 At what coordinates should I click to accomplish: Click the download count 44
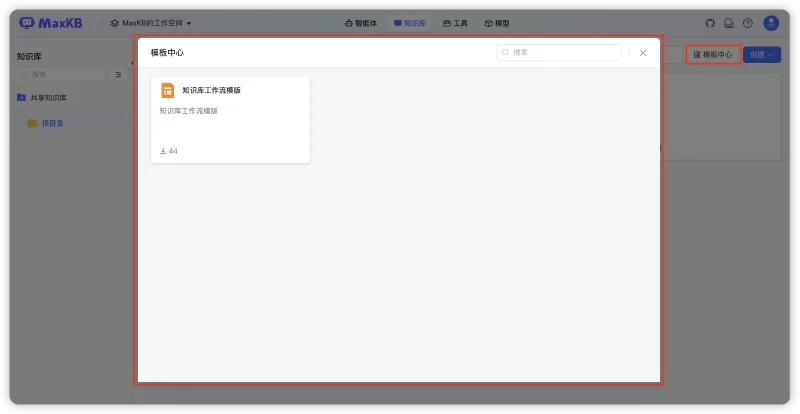point(169,151)
